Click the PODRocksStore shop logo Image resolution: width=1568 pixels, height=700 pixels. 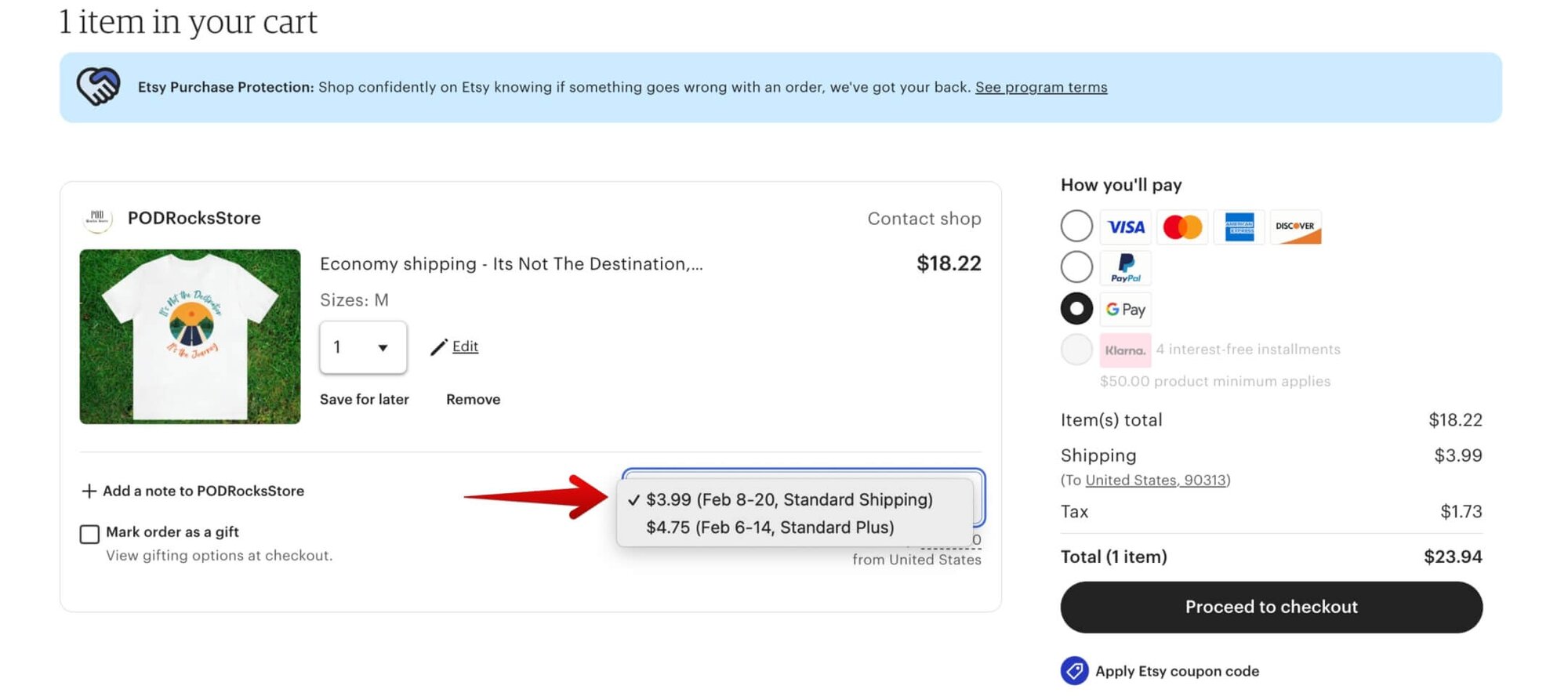pos(97,219)
